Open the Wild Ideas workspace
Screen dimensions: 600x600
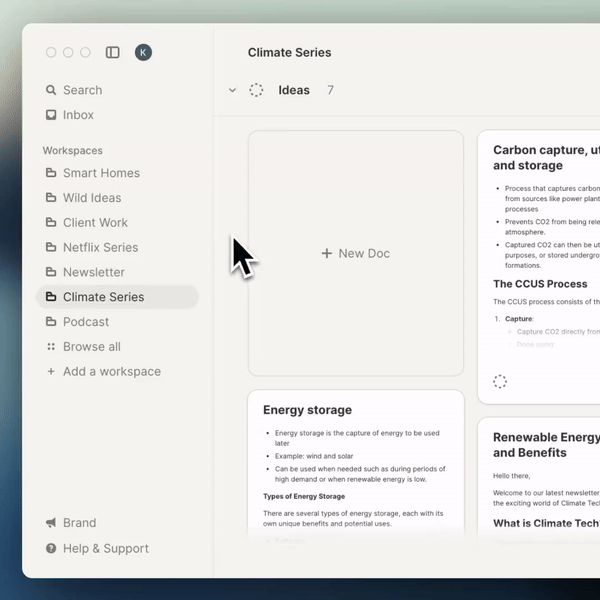point(117,198)
